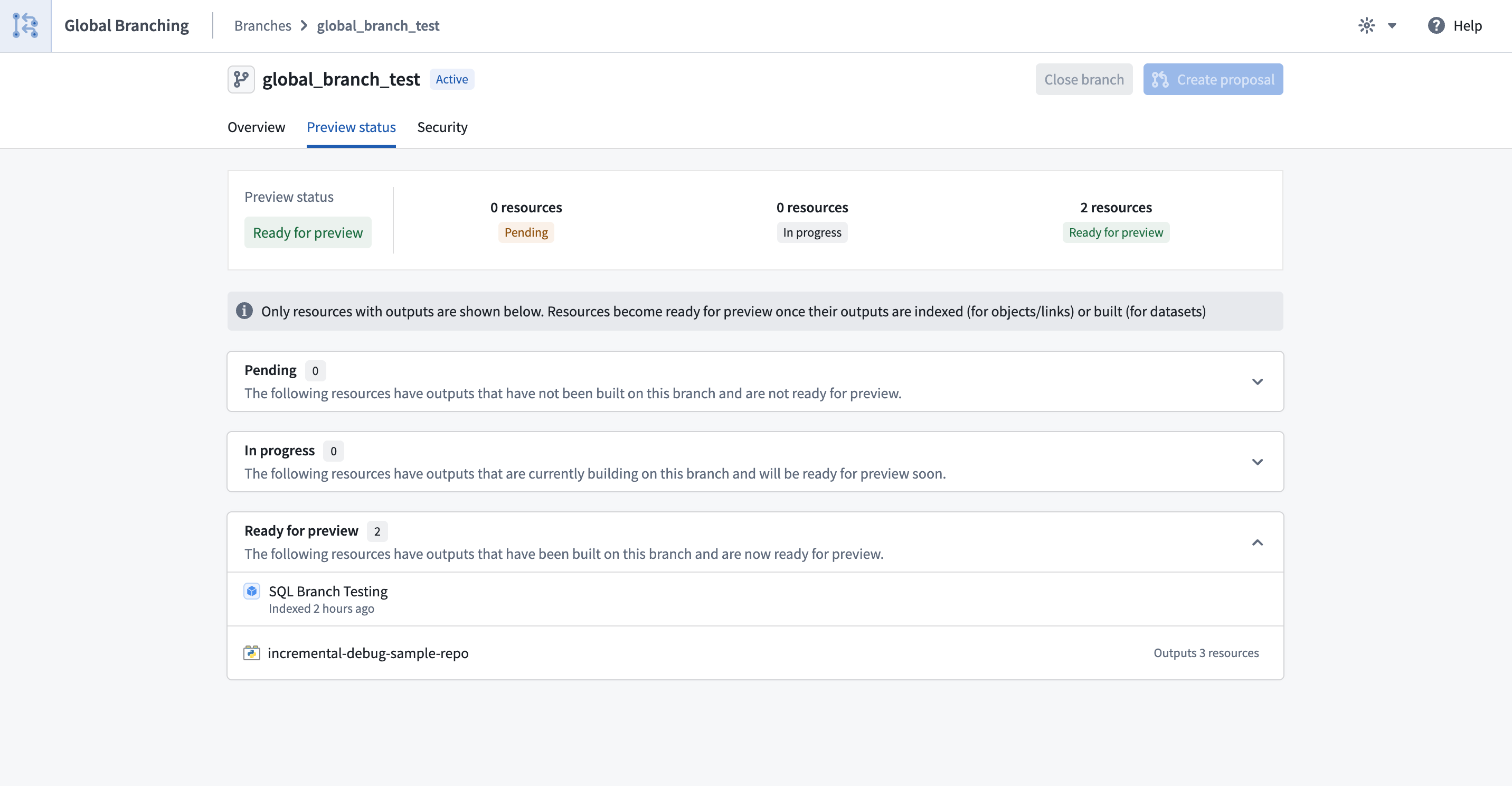Open the theme selector dropdown arrow
The height and width of the screenshot is (786, 1512).
pos(1392,25)
